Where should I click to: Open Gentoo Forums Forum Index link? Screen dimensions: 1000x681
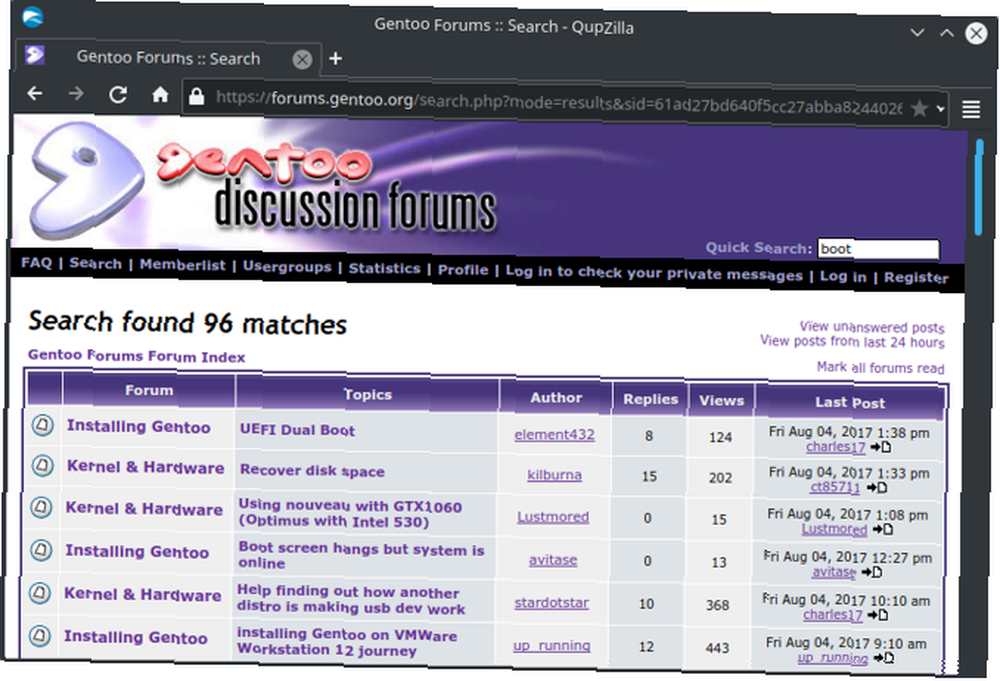[136, 356]
